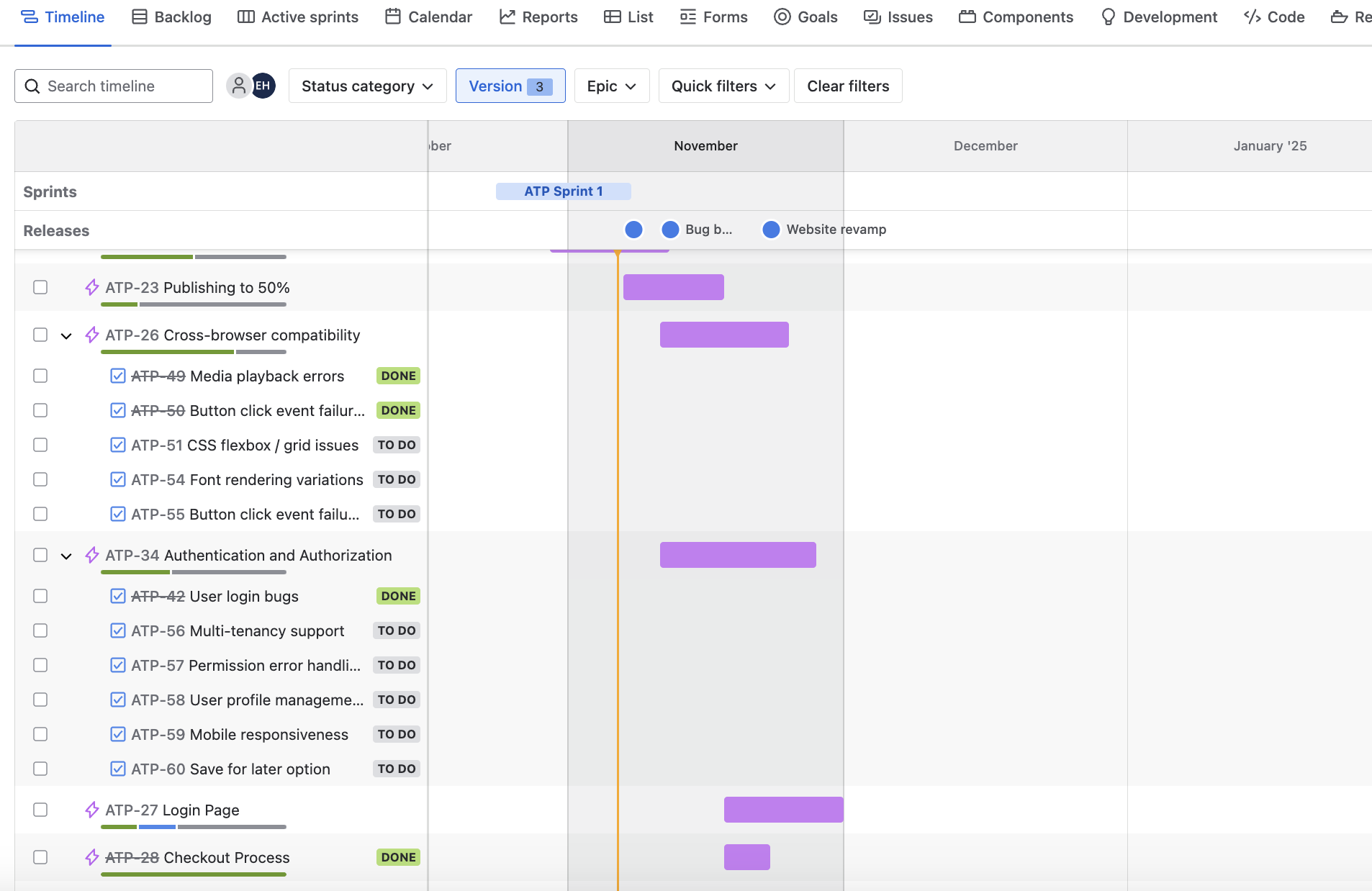1372x891 pixels.
Task: Open the Calendar view
Action: [428, 17]
